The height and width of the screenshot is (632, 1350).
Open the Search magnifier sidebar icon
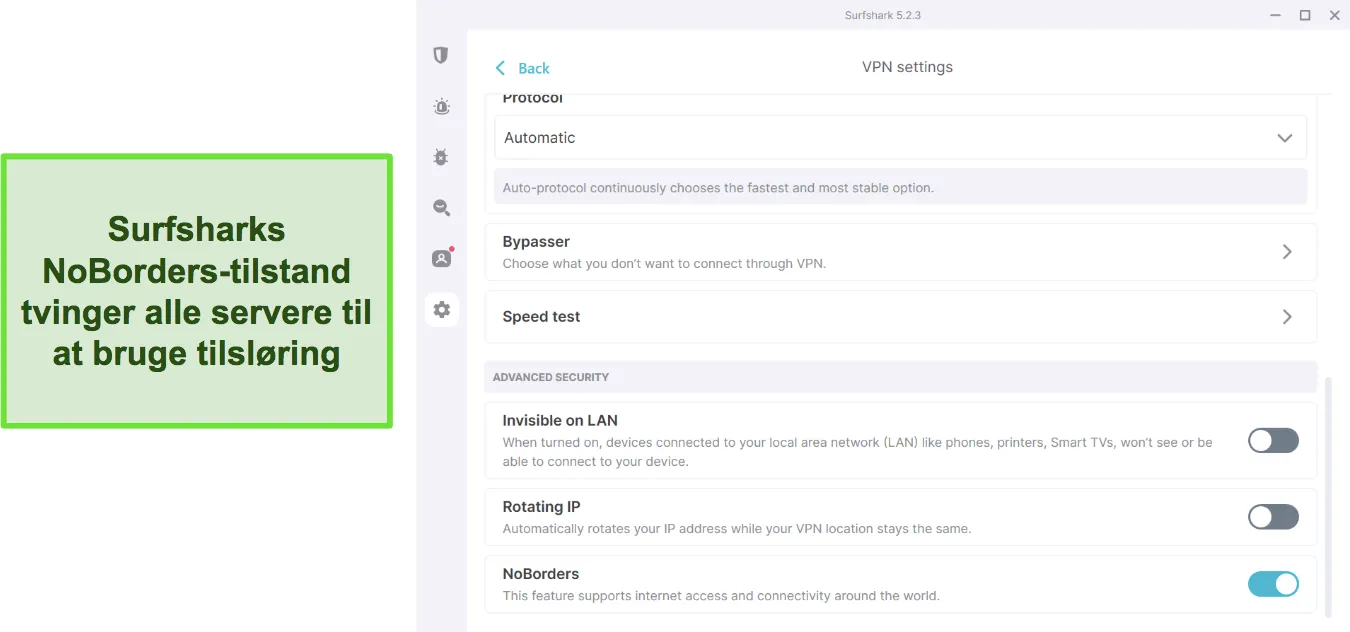[441, 208]
